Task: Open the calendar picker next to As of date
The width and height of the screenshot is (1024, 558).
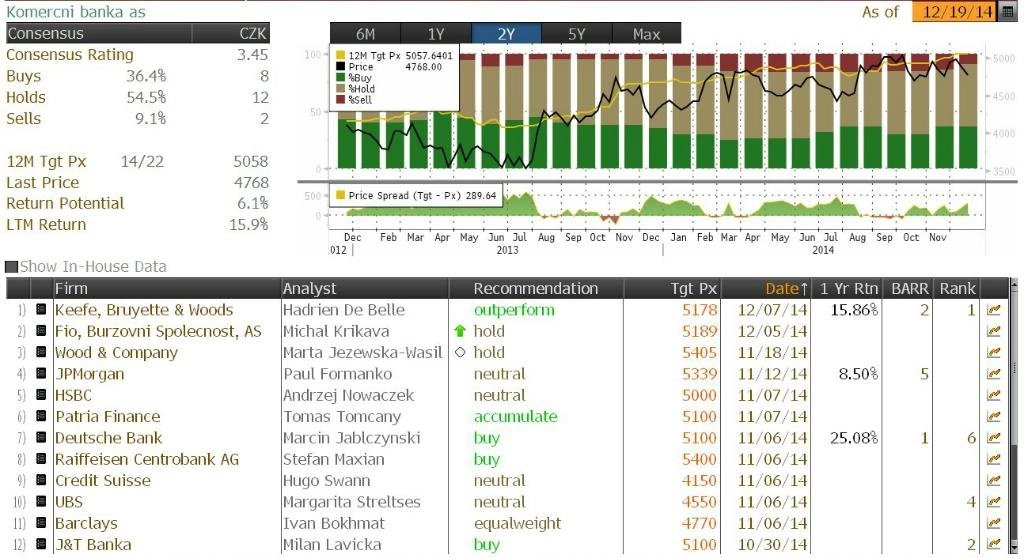Action: (x=1008, y=12)
